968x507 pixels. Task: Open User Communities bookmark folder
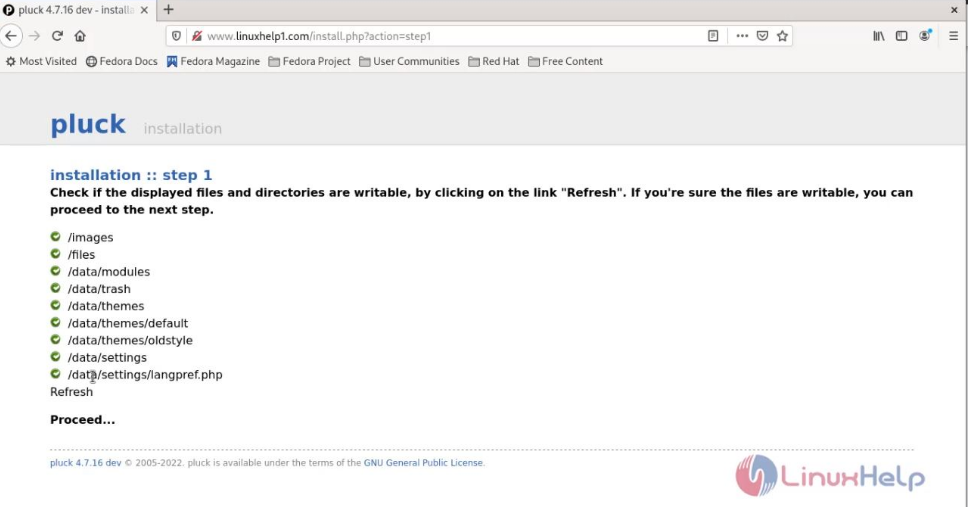409,61
